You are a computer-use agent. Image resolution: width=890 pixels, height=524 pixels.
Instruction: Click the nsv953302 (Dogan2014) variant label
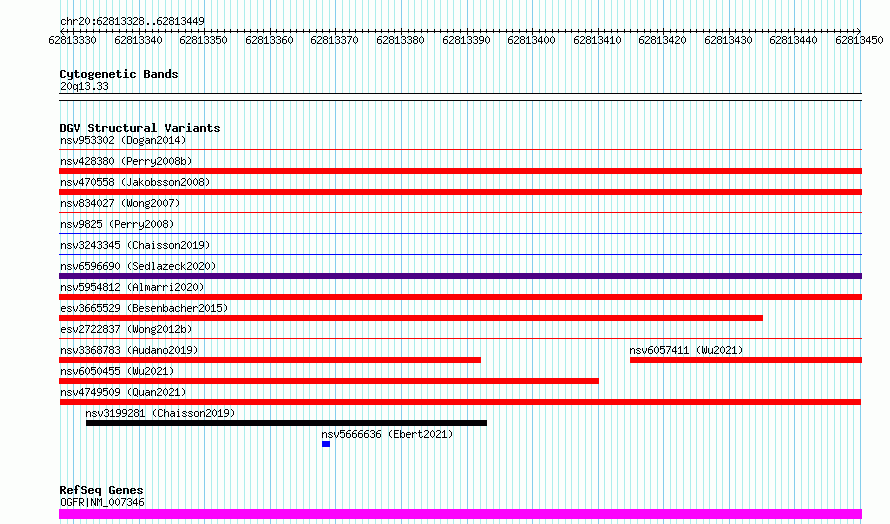123,140
